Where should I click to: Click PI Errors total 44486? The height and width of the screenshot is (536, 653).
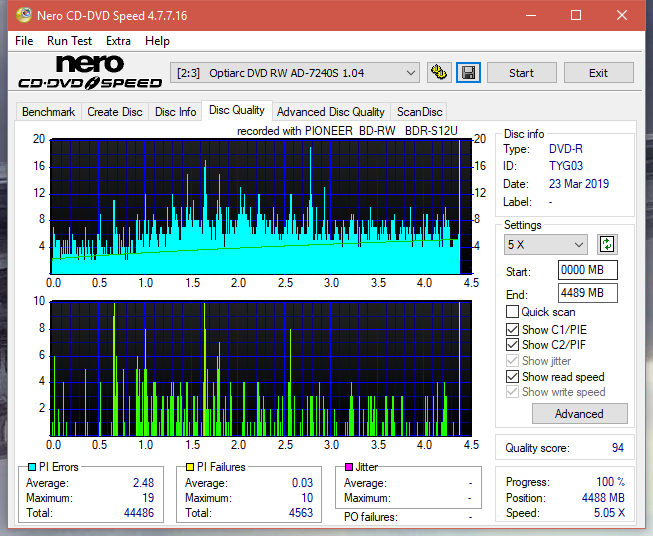pyautogui.click(x=139, y=513)
